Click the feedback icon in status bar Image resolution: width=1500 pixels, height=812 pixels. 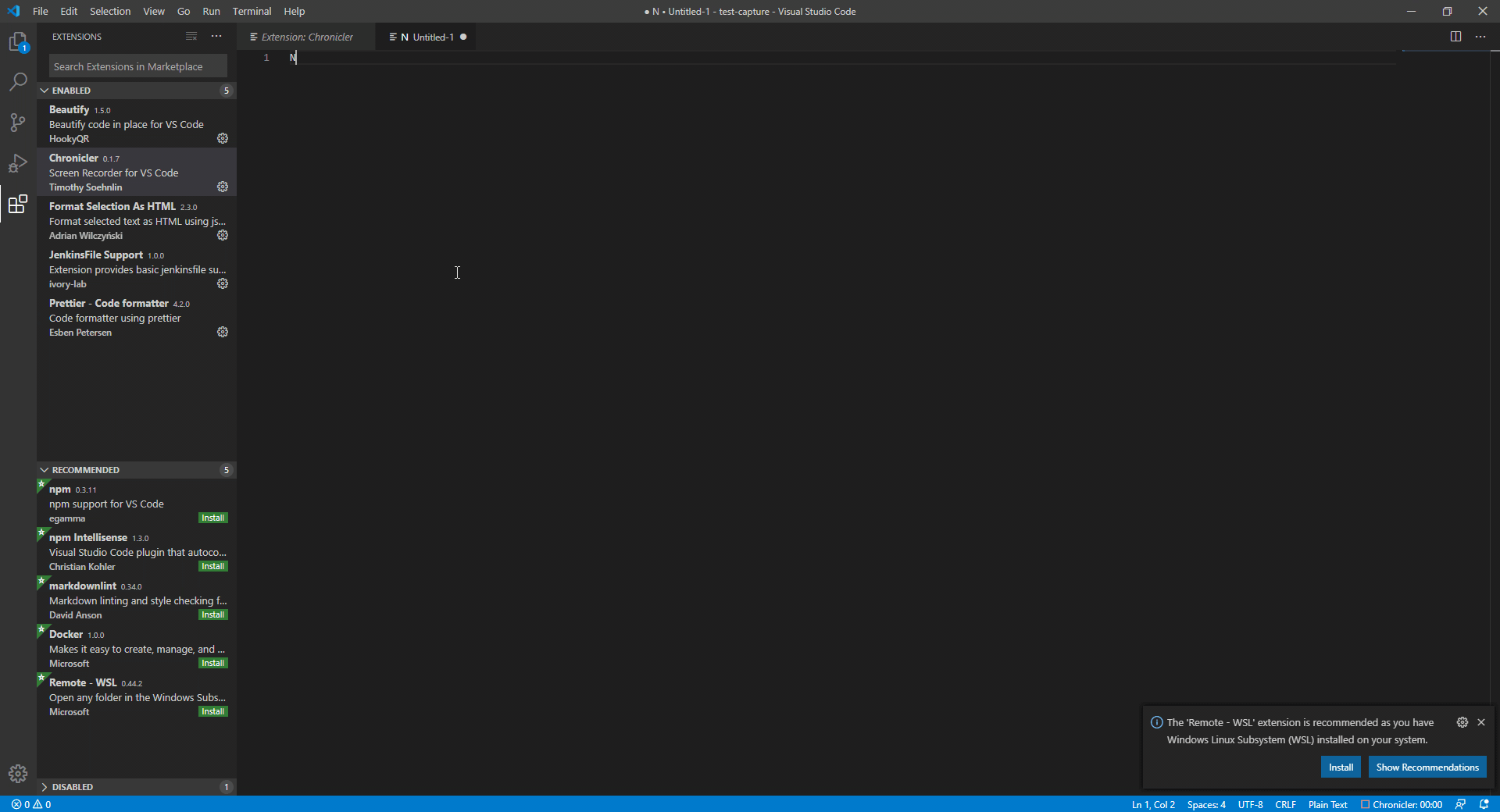pyautogui.click(x=1460, y=804)
